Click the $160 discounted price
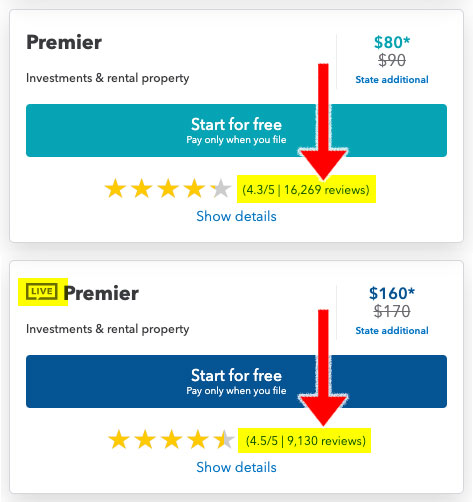The height and width of the screenshot is (502, 473). pos(392,293)
